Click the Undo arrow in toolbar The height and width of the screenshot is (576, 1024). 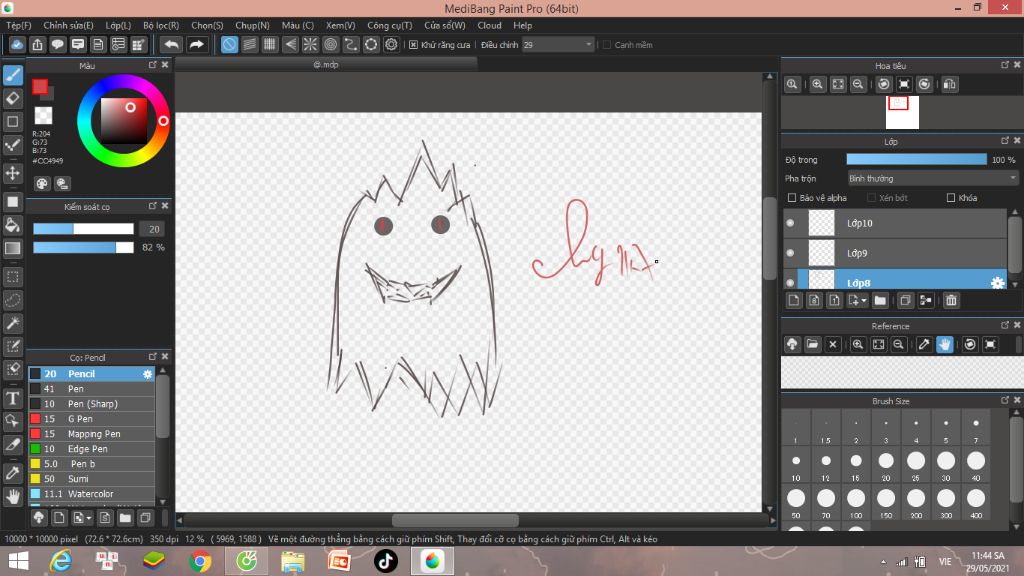(171, 44)
